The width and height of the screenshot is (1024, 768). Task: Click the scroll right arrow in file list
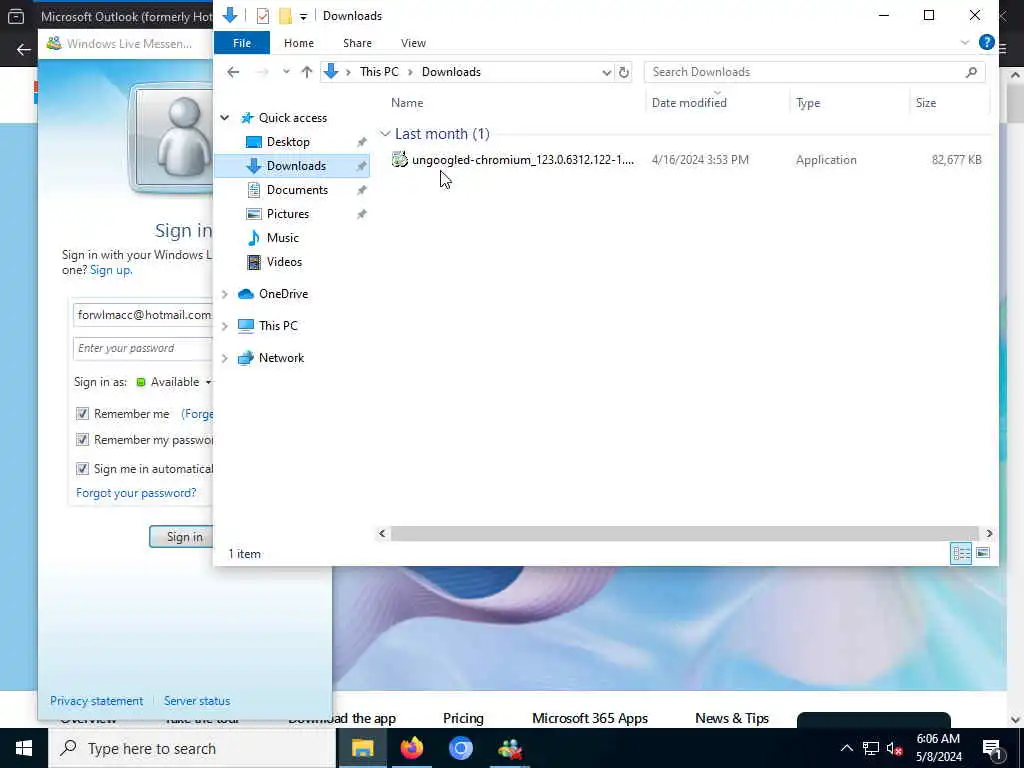[989, 534]
